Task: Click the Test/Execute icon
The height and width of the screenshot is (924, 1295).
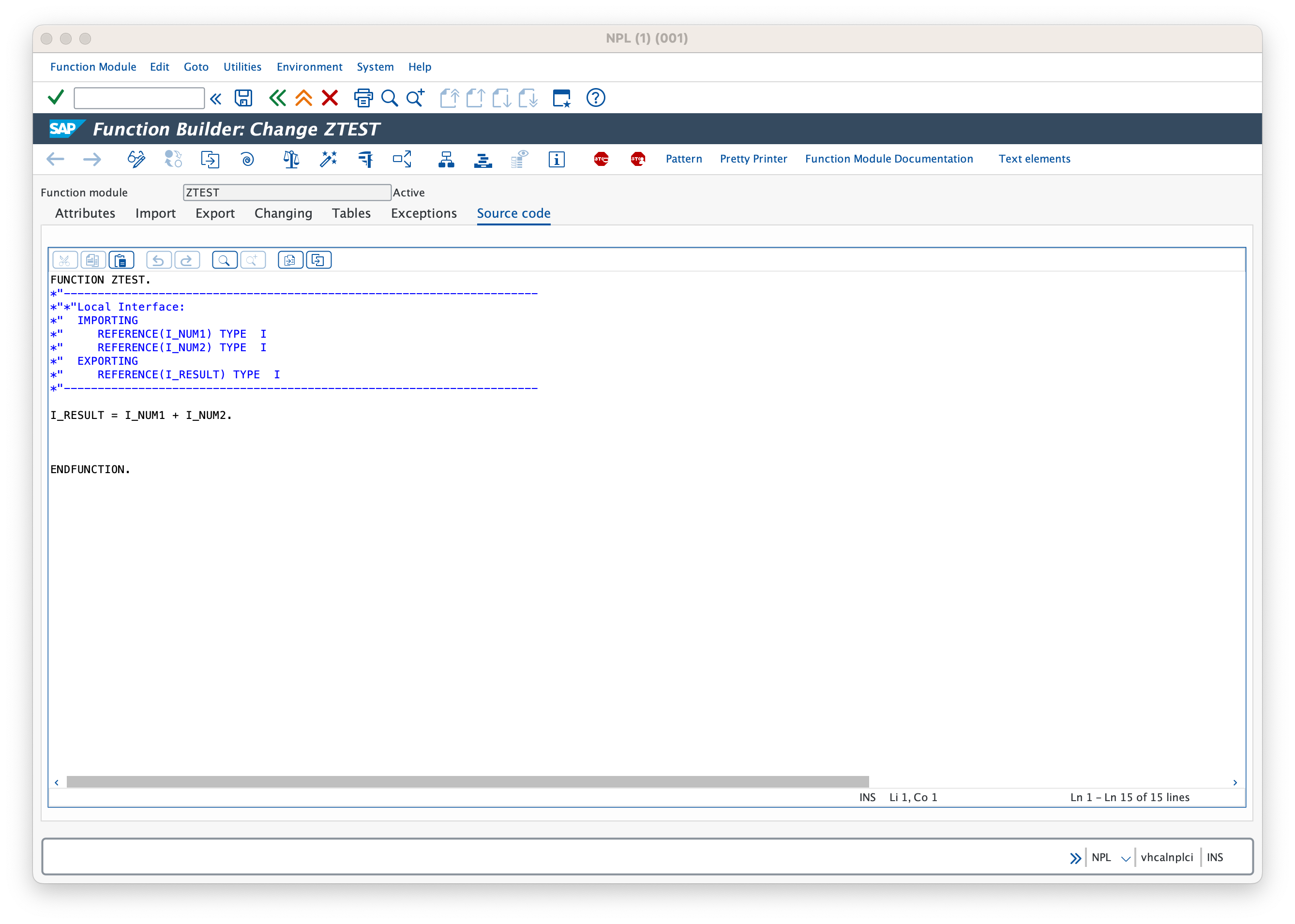Action: pyautogui.click(x=365, y=159)
